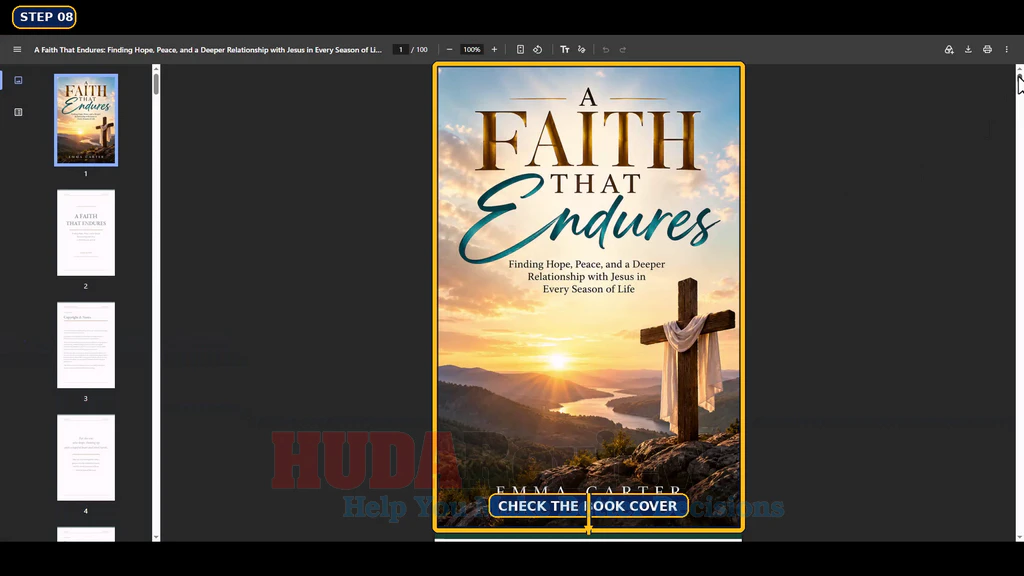Viewport: 1024px width, 576px height.
Task: Select the text annotation tool
Action: pyautogui.click(x=565, y=50)
